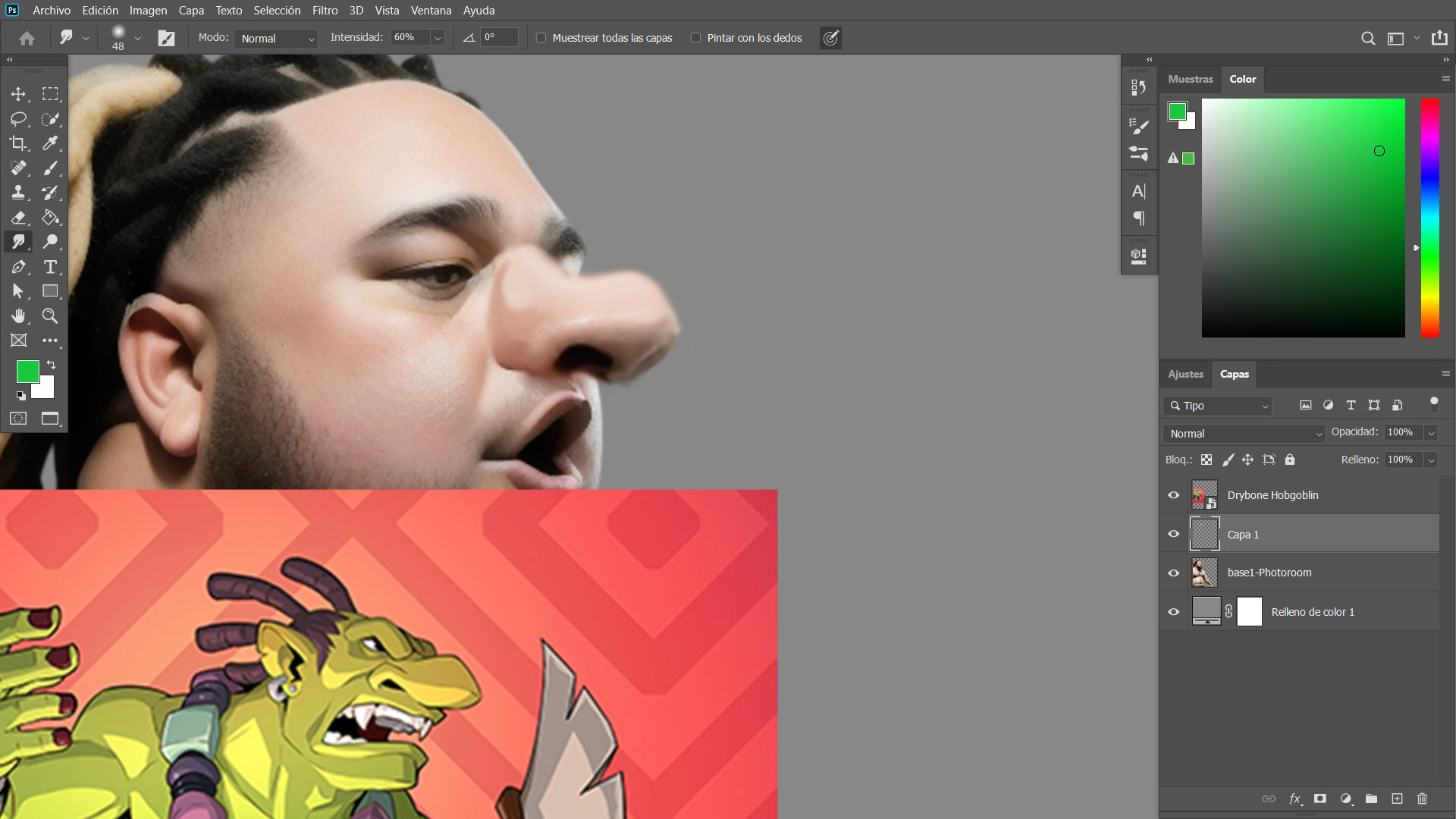
Task: Click the green foreground color swatch in toolbox
Action: tap(27, 371)
